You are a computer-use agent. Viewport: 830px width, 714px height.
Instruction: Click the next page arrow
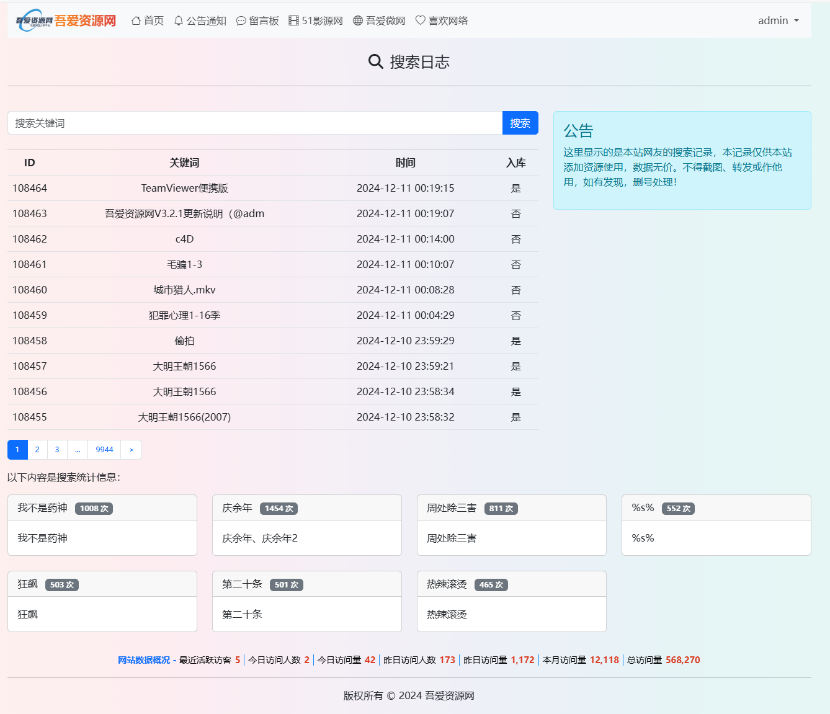coord(131,449)
